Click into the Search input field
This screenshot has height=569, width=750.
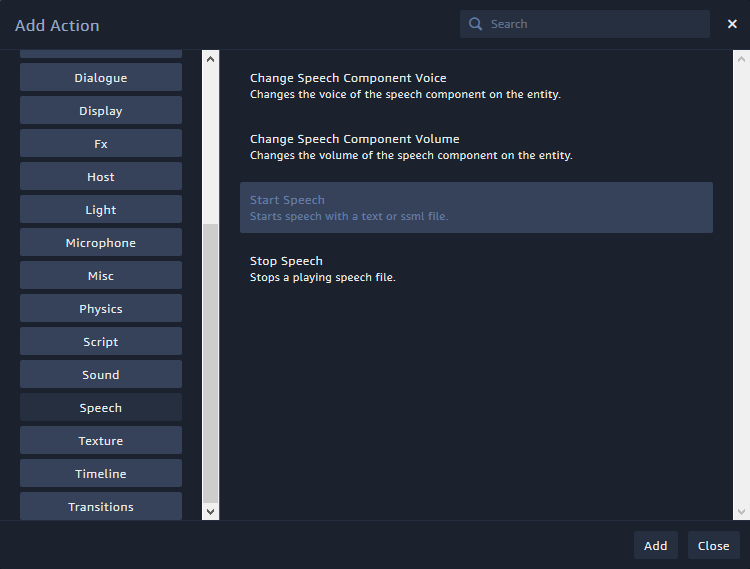pos(585,24)
